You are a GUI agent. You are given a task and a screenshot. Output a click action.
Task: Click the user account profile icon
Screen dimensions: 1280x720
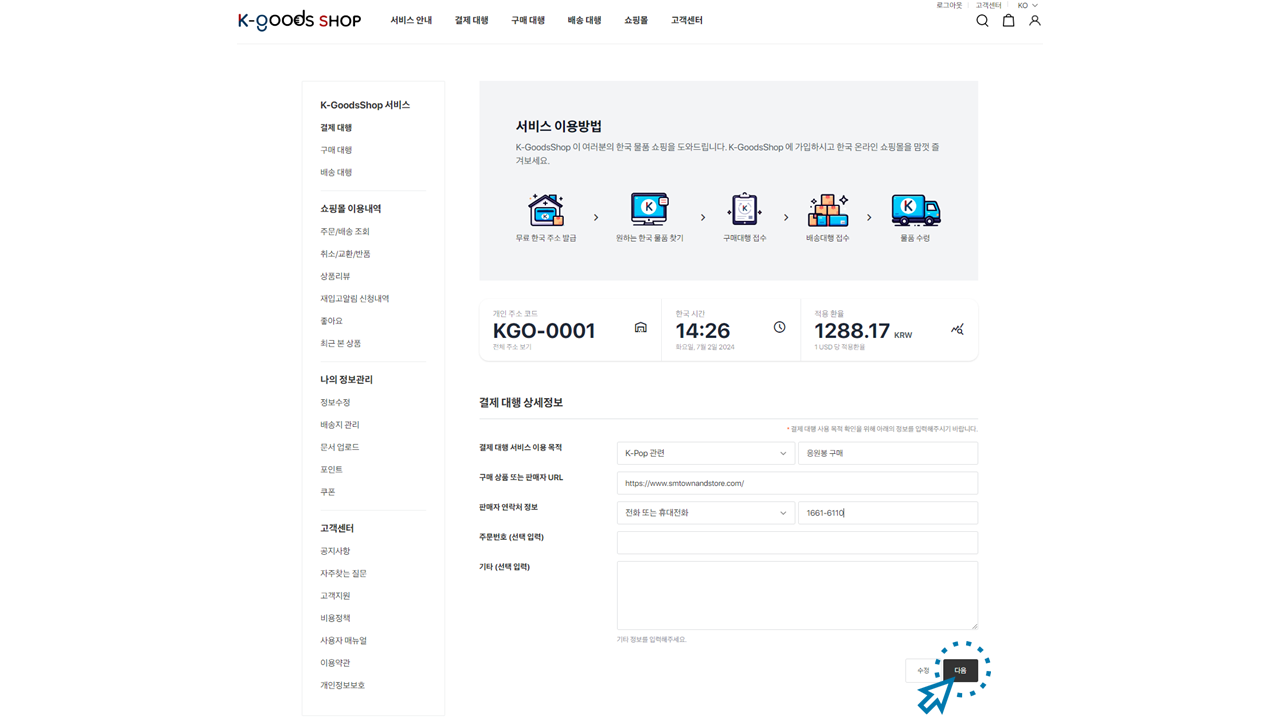[x=1035, y=21]
